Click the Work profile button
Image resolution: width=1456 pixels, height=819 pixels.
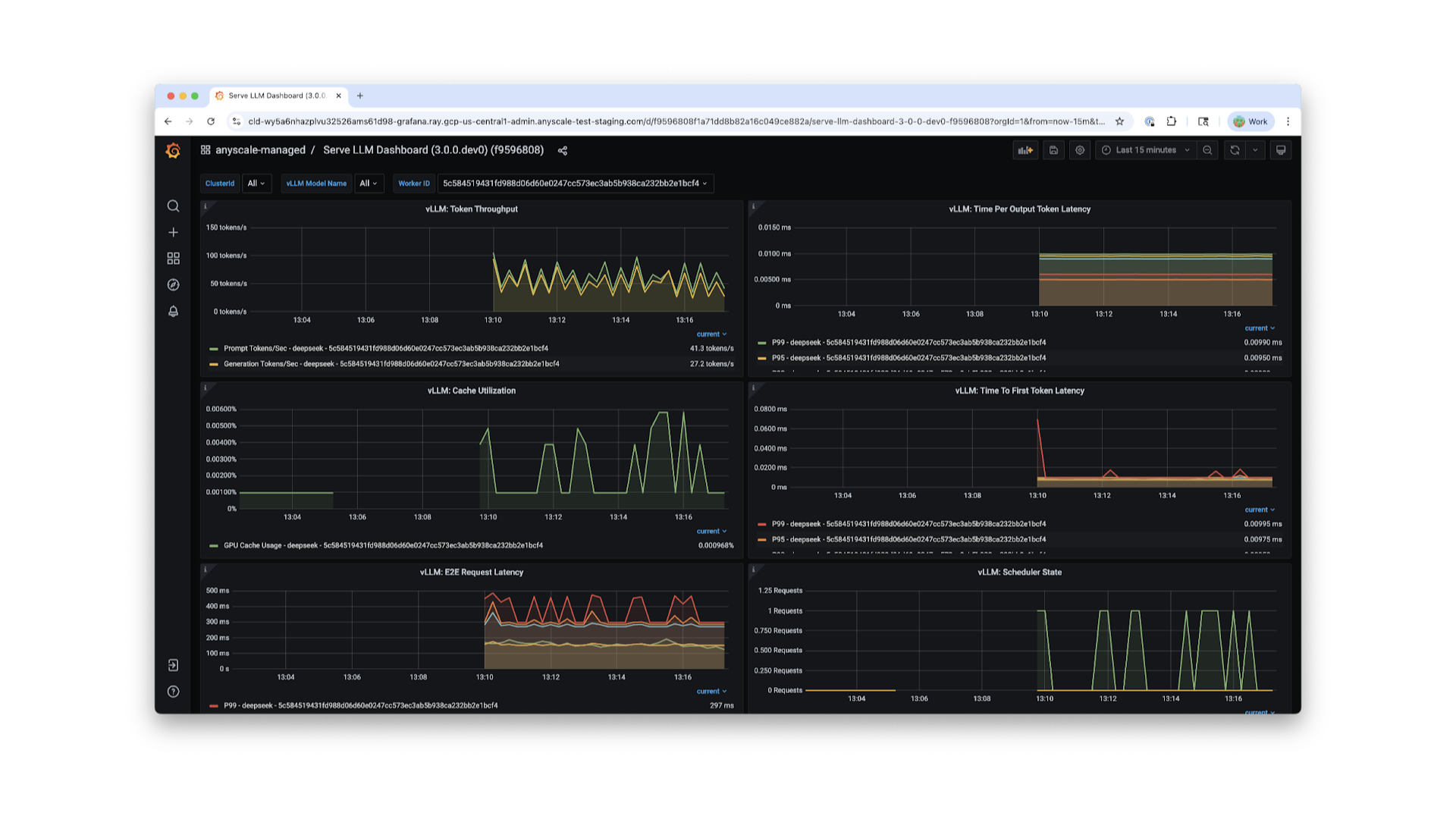pos(1250,121)
